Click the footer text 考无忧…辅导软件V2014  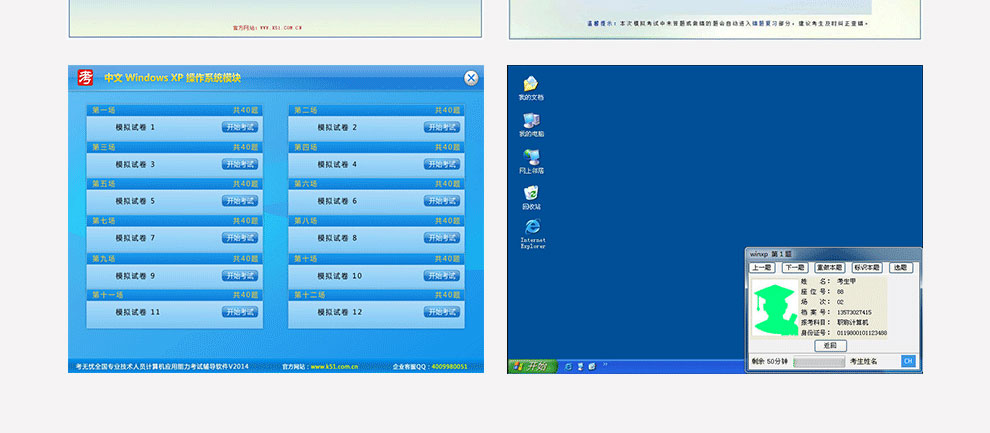(162, 366)
